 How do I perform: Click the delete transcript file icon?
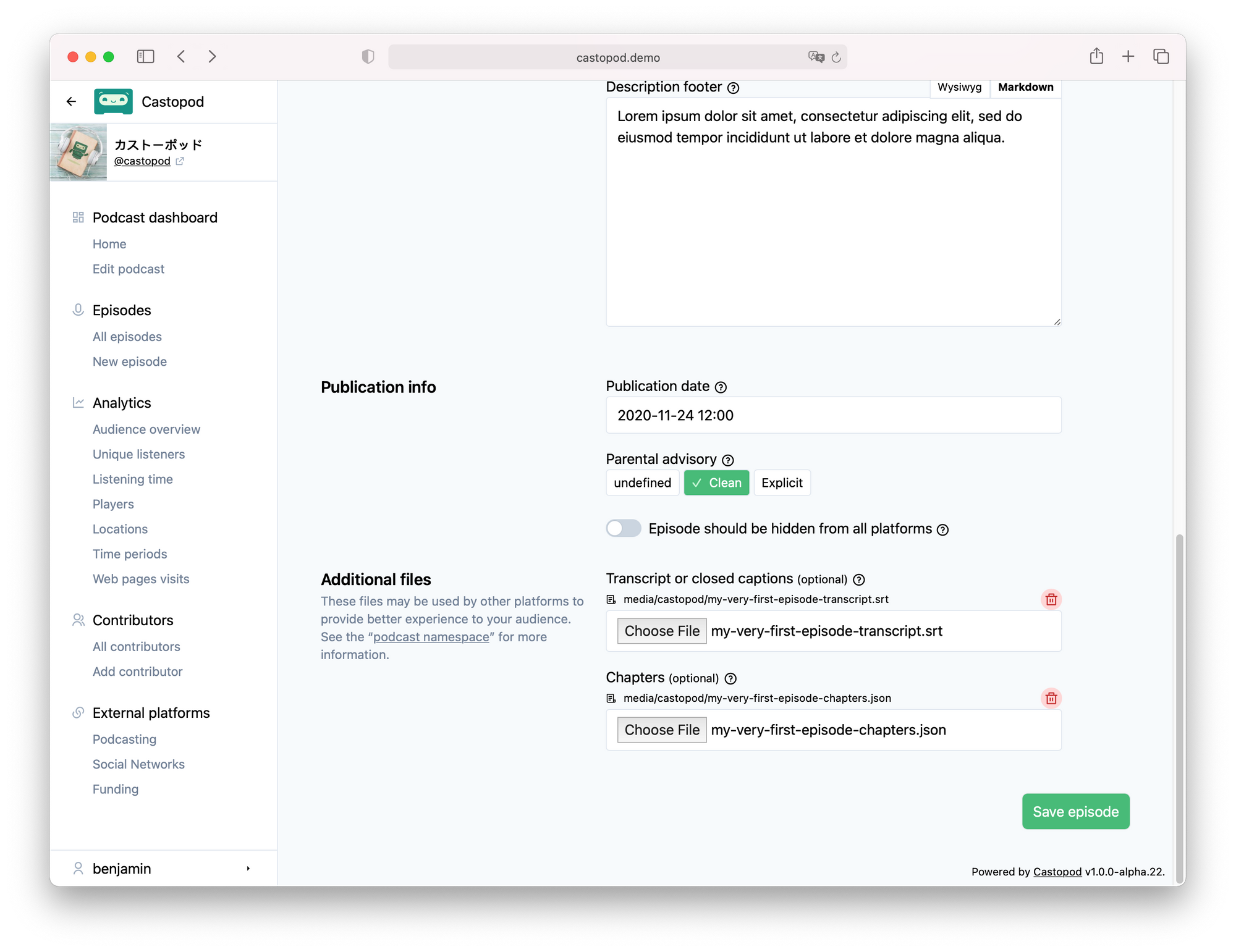(x=1051, y=599)
